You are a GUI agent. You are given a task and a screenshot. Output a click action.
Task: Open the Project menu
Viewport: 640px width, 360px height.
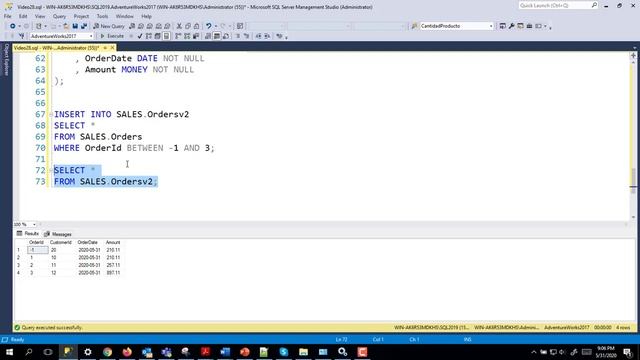(x=81, y=16)
